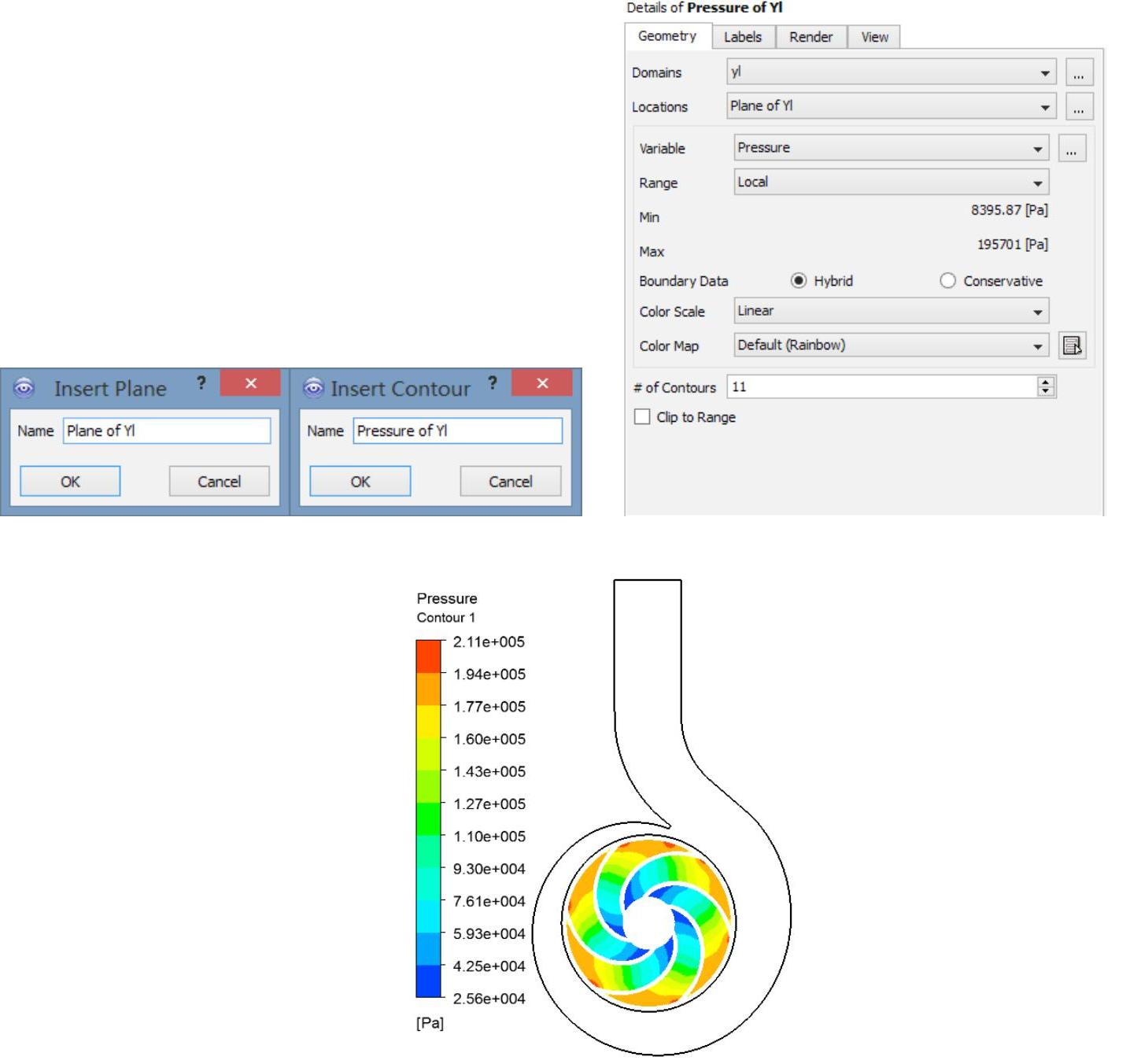Click the dark blue legend color band
This screenshot has height=1064, width=1126.
pyautogui.click(x=429, y=981)
